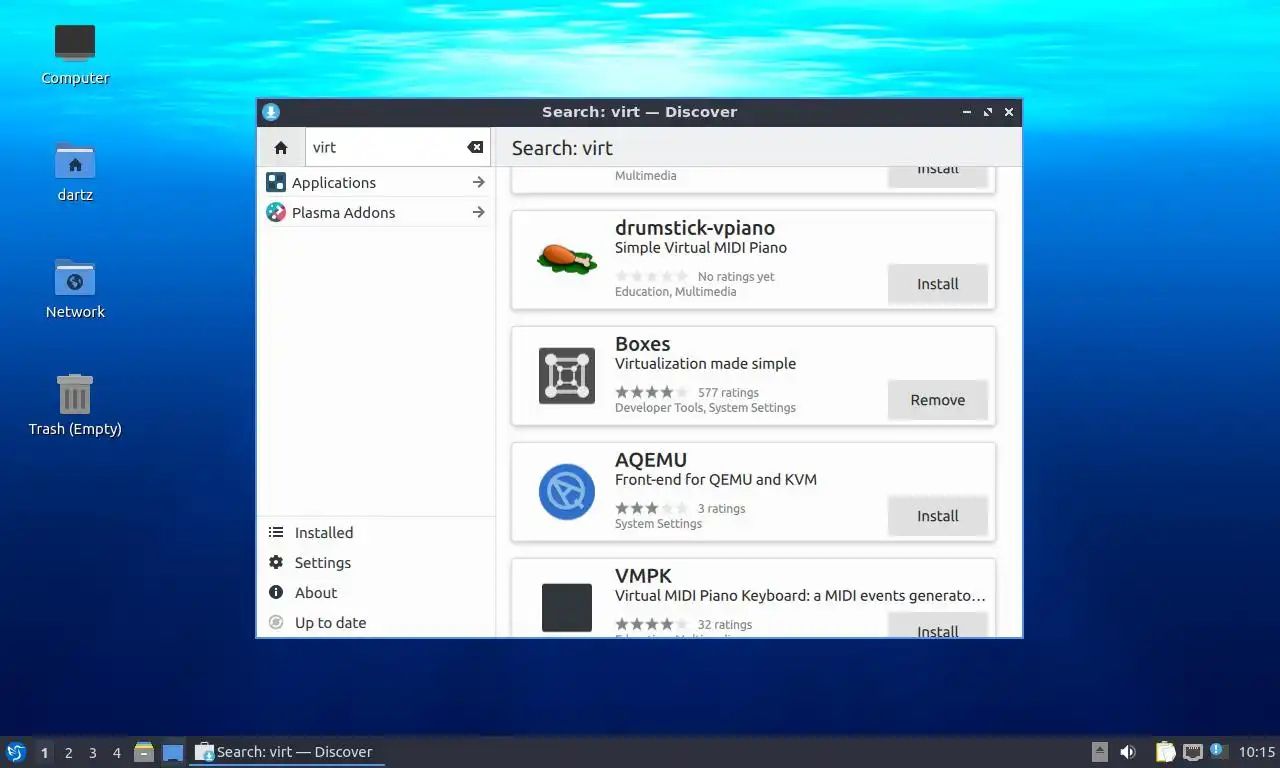1280x768 pixels.
Task: Click "Virtualization made simple" description
Action: [x=705, y=364]
